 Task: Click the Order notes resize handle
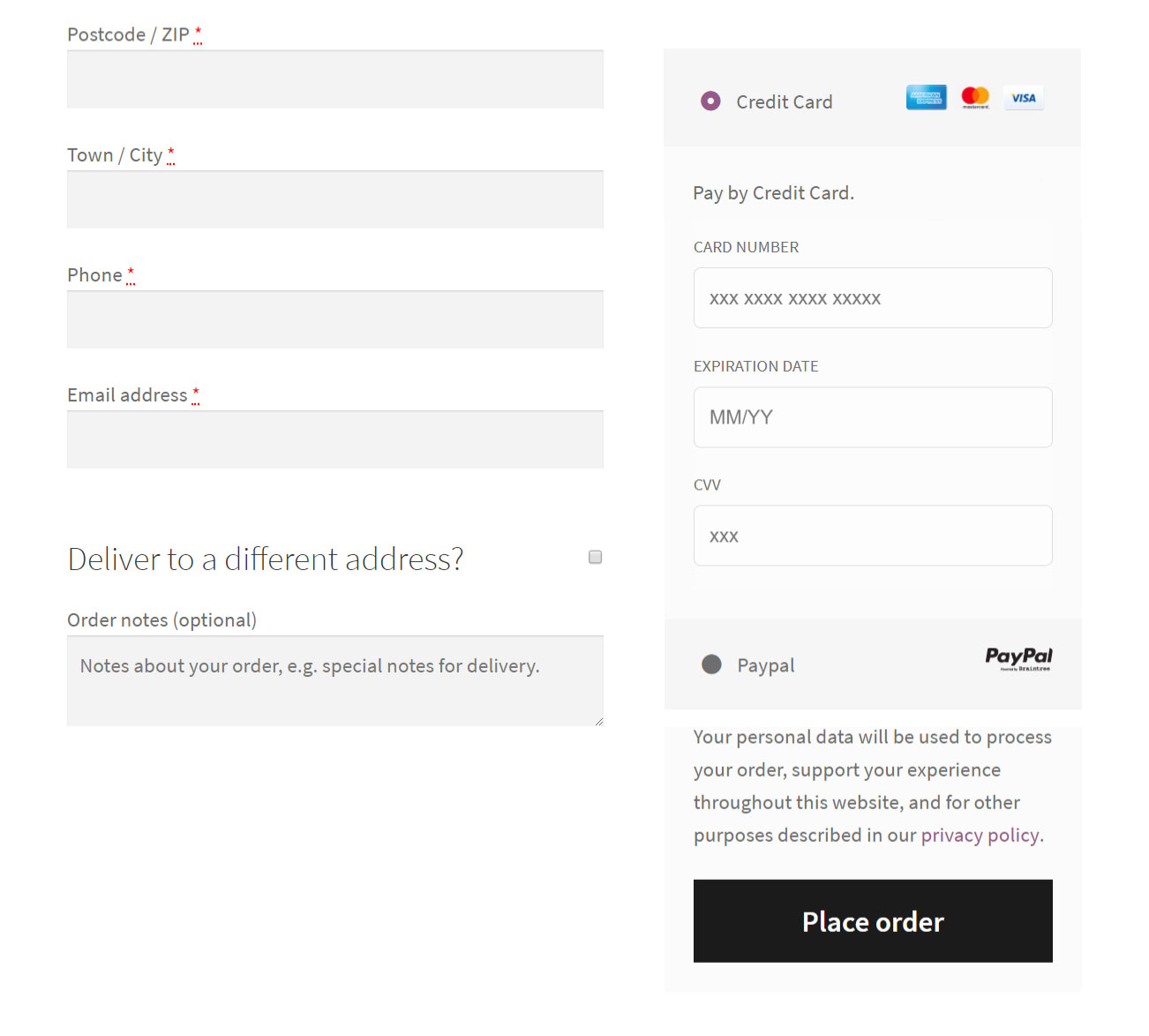[599, 721]
